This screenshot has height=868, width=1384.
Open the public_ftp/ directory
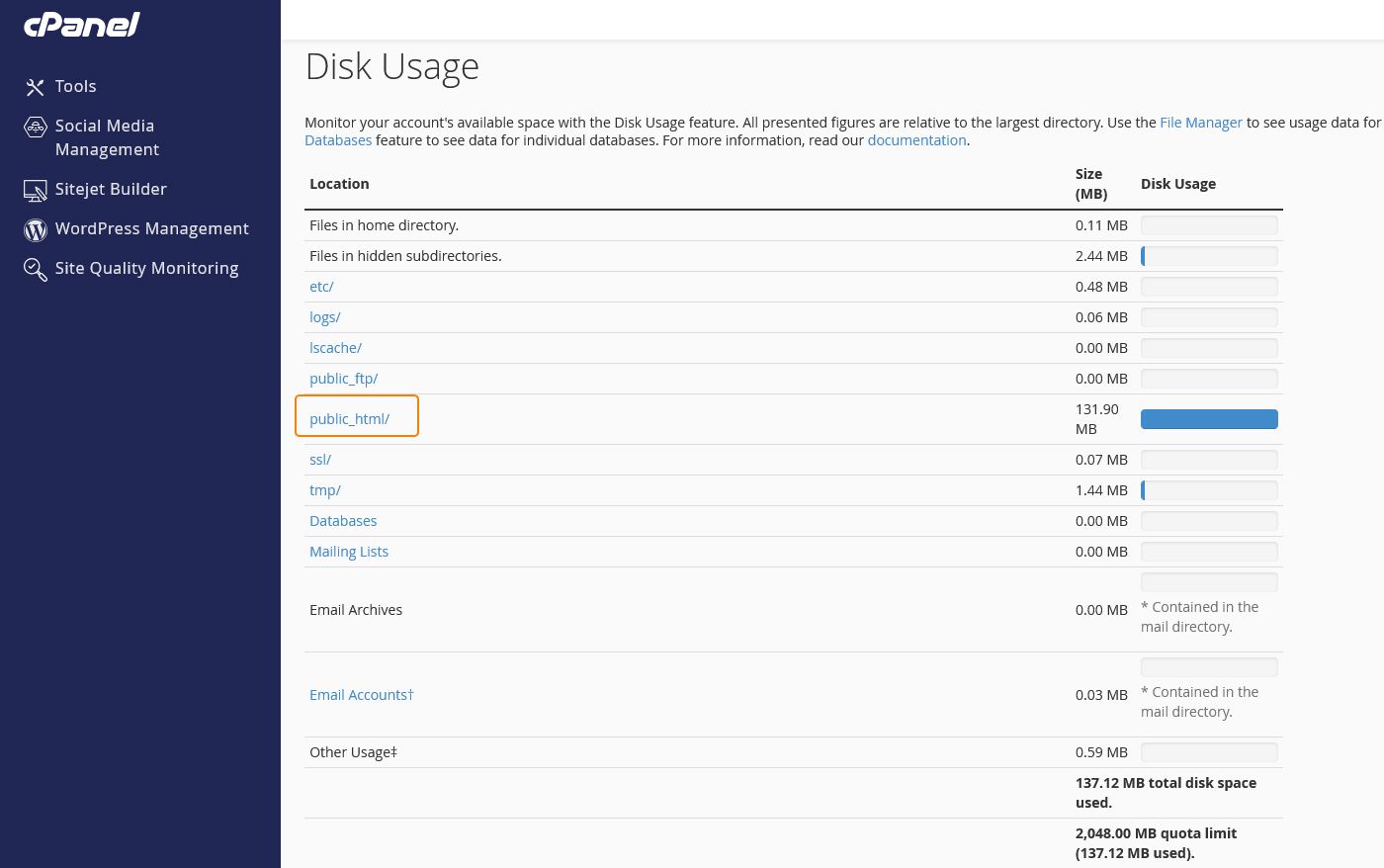point(343,378)
